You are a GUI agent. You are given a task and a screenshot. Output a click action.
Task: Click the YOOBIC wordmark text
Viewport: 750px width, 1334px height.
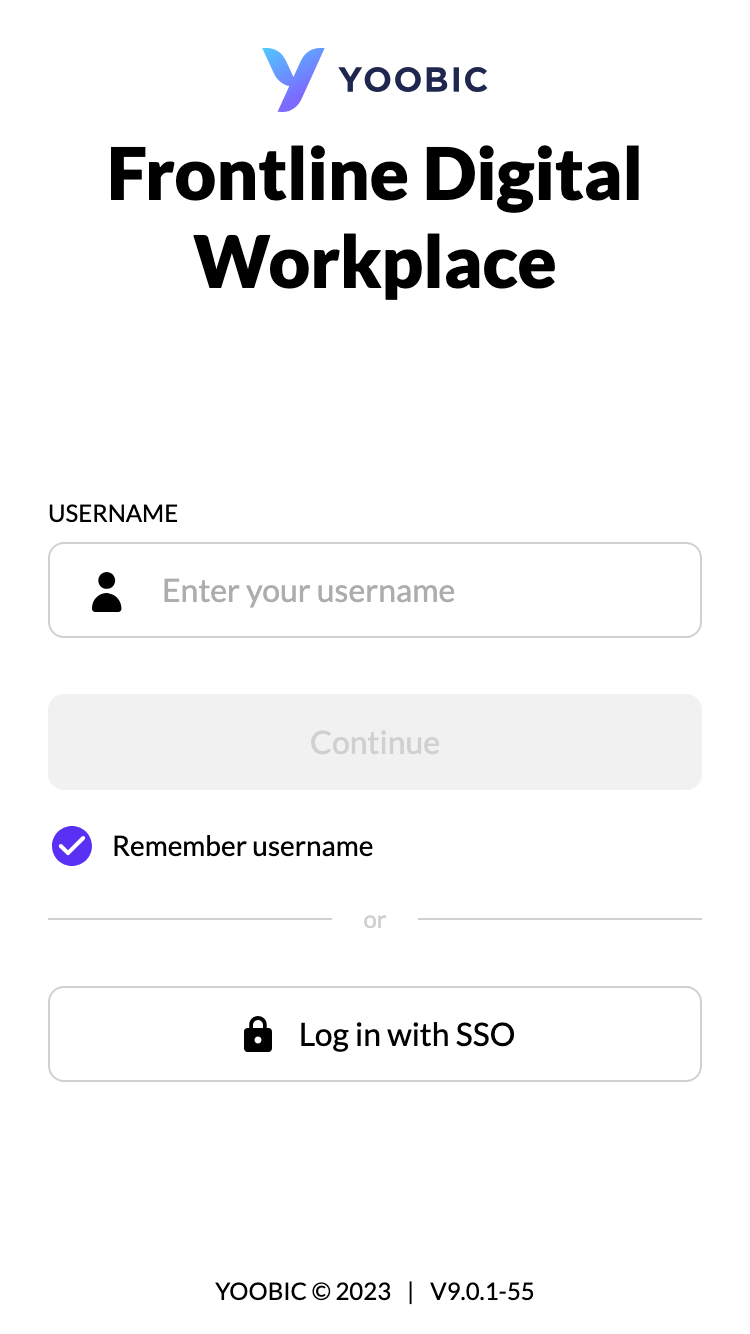(413, 80)
